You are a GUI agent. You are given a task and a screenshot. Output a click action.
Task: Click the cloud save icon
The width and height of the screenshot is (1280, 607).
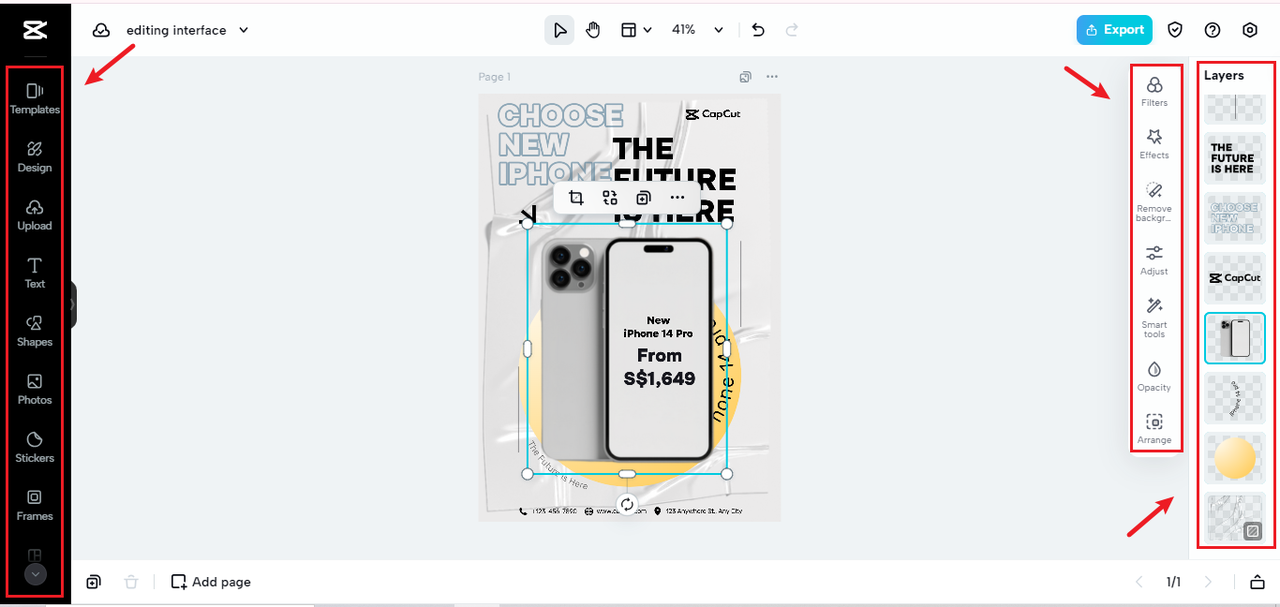pos(101,30)
